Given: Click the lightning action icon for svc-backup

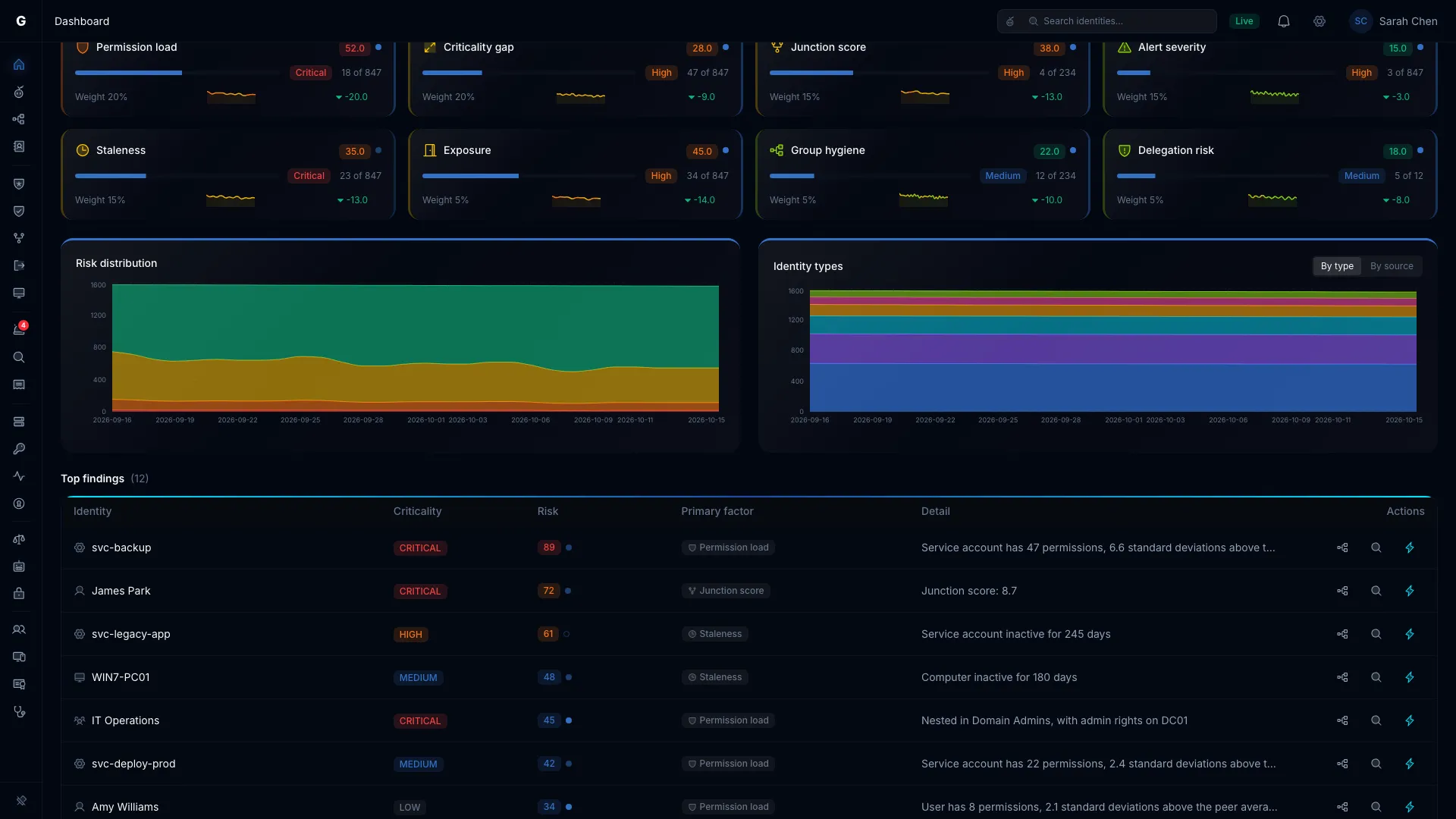Looking at the screenshot, I should click(1410, 548).
